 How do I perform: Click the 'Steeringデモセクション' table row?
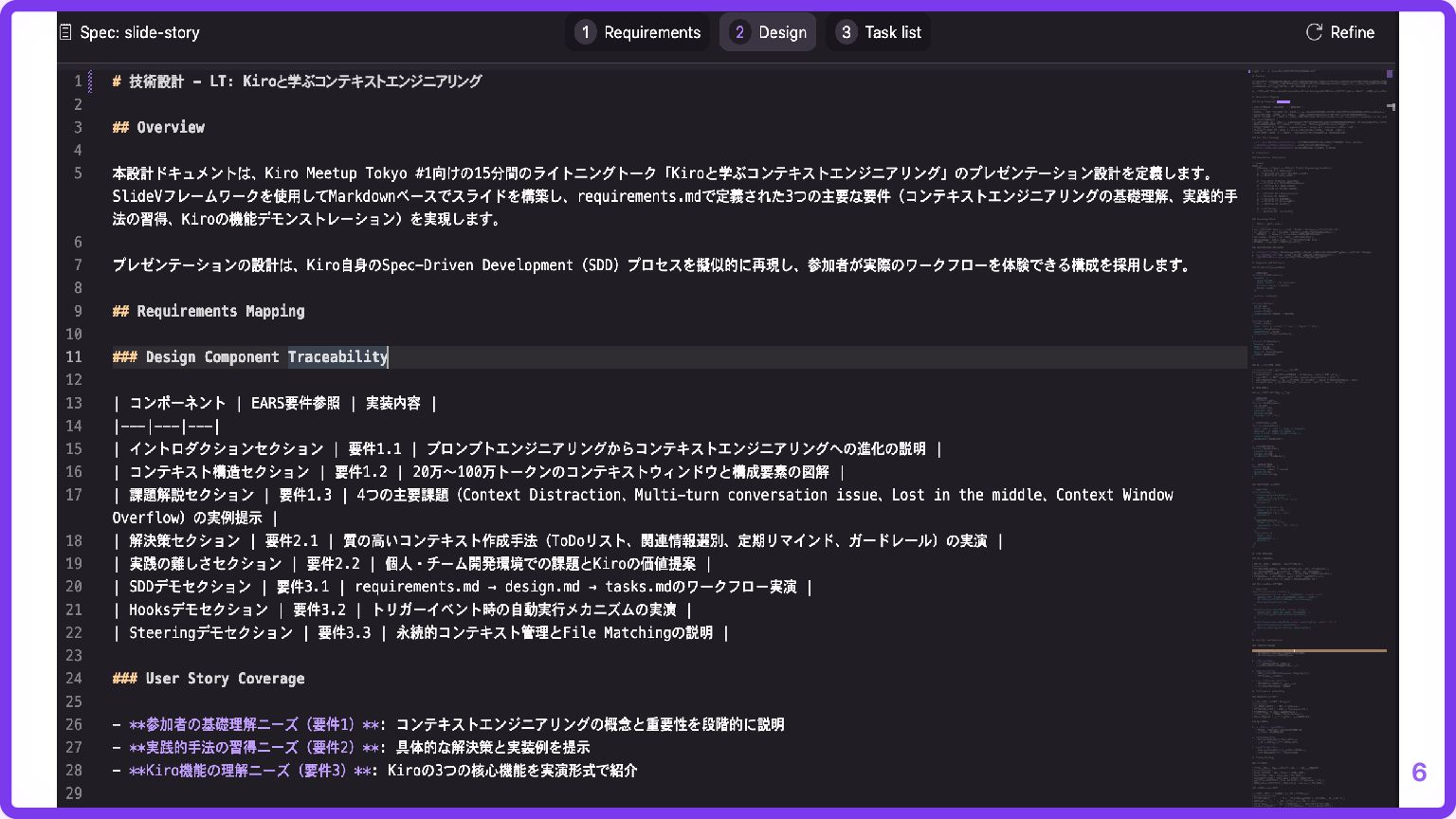[x=421, y=632]
